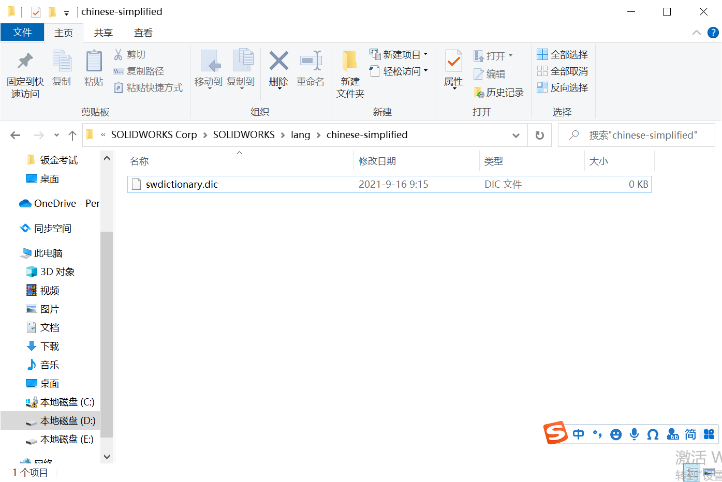Select 钣金考试 folder in navigation pane
The image size is (722, 482).
(52, 160)
